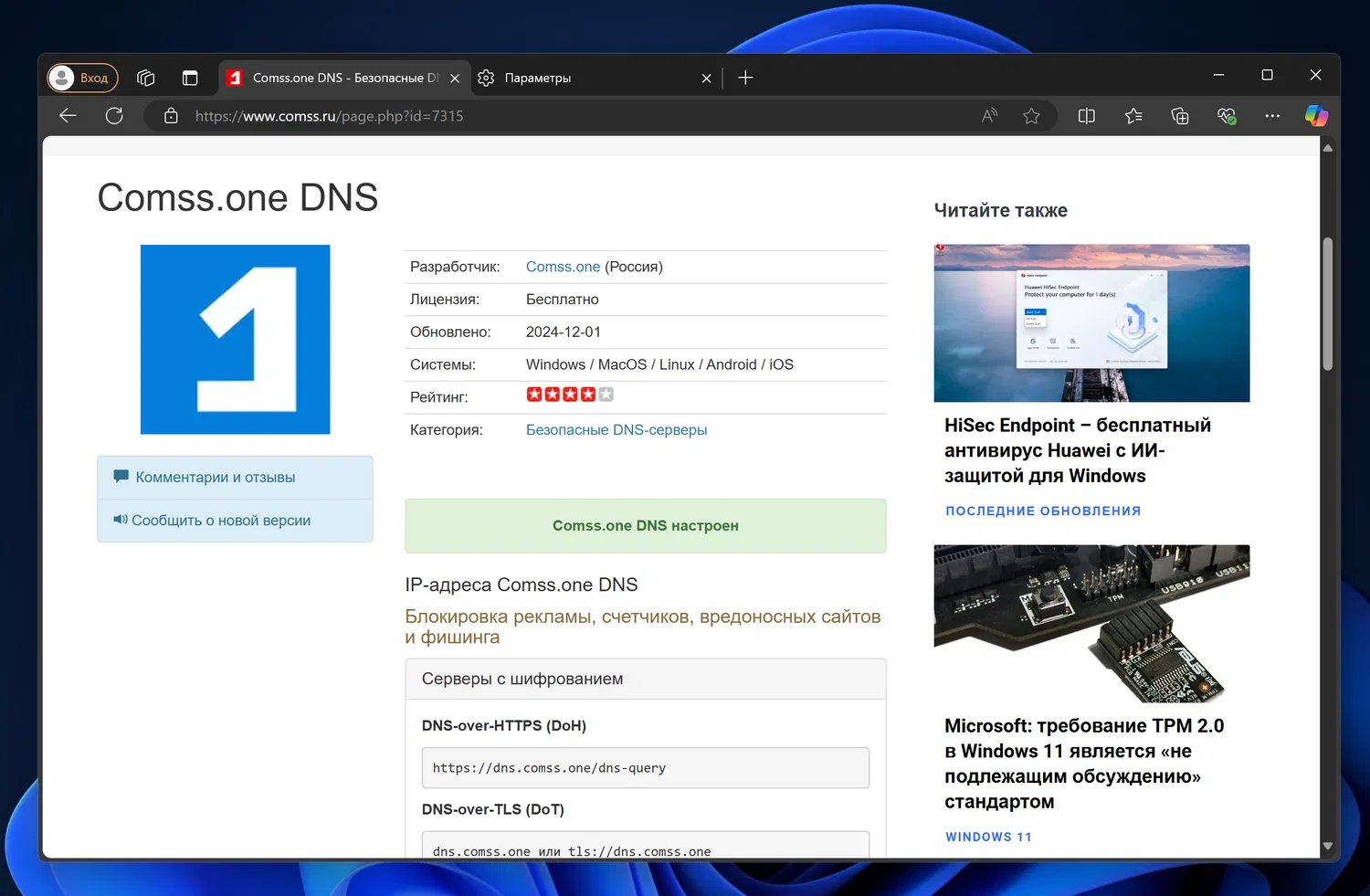1370x896 pixels.
Task: Open the Favorites list icon
Action: pos(1133,116)
